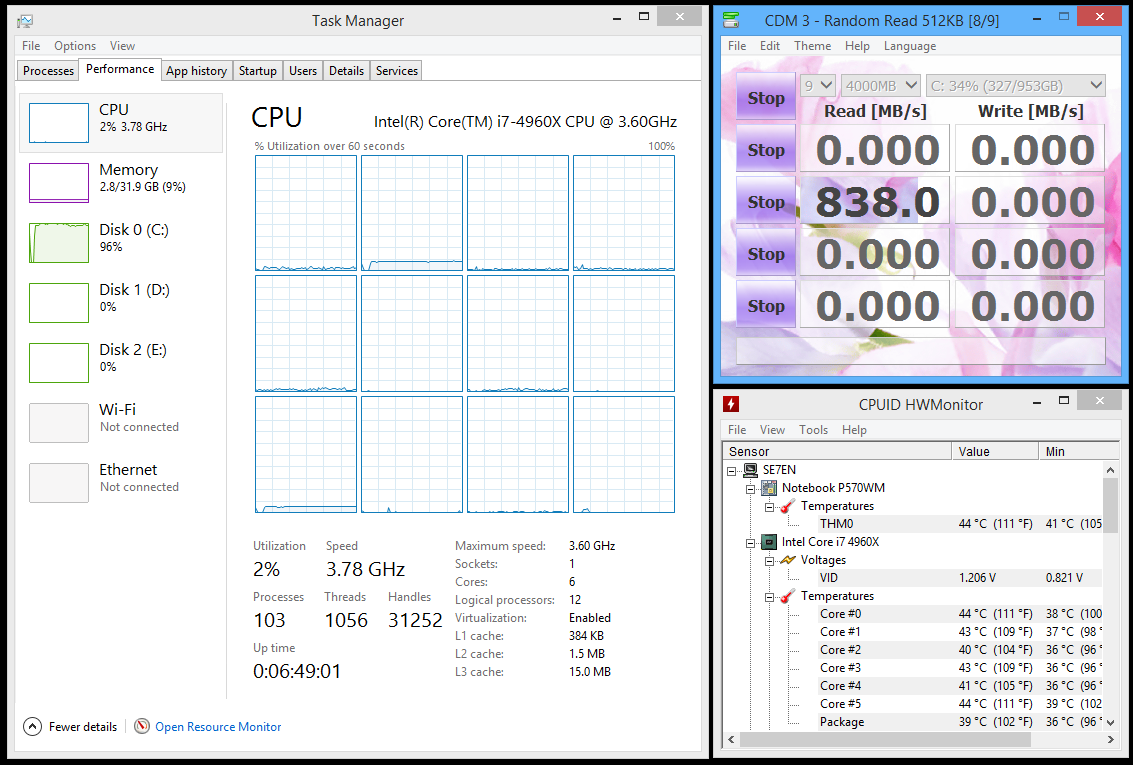Viewport: 1133px width, 765px height.
Task: Select the Disk 0 (C:) graph thumbnail
Action: pos(59,243)
